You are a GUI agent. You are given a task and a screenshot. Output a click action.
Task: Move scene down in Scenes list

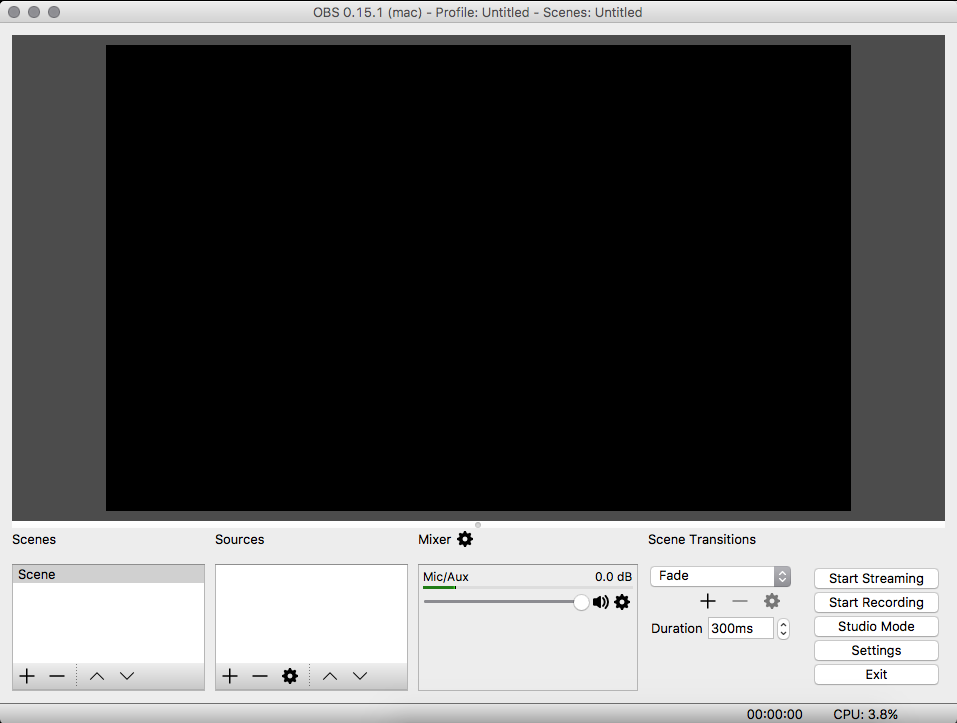tap(127, 676)
